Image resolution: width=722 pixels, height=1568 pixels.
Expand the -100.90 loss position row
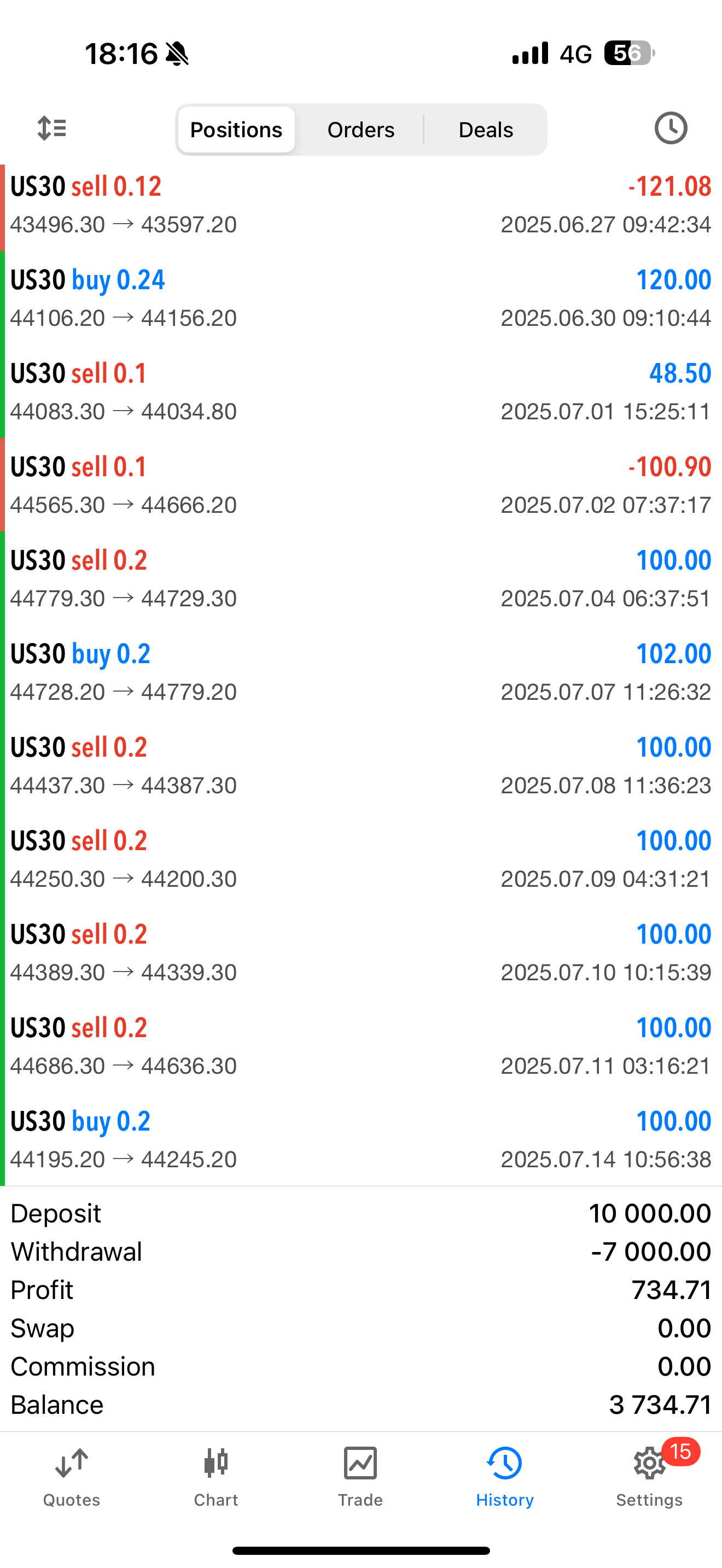361,485
